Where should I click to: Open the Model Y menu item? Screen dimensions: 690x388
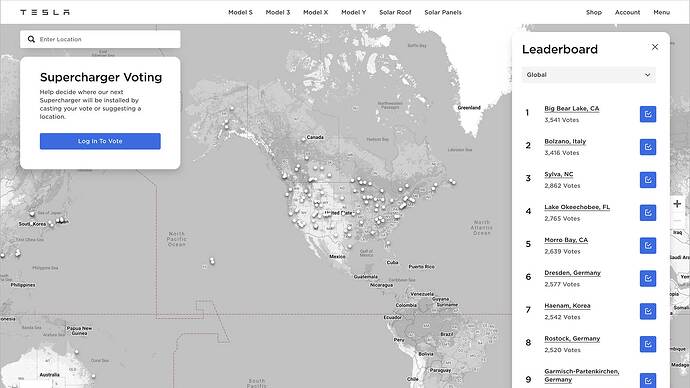[x=353, y=12]
